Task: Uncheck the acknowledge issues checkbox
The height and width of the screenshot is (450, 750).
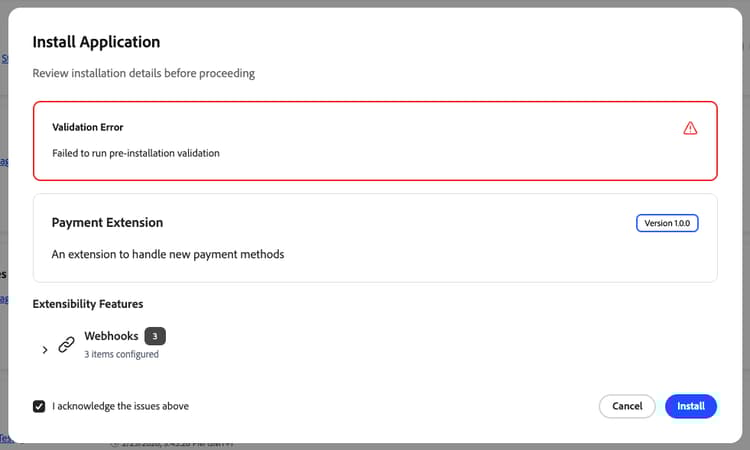Action: pos(39,406)
